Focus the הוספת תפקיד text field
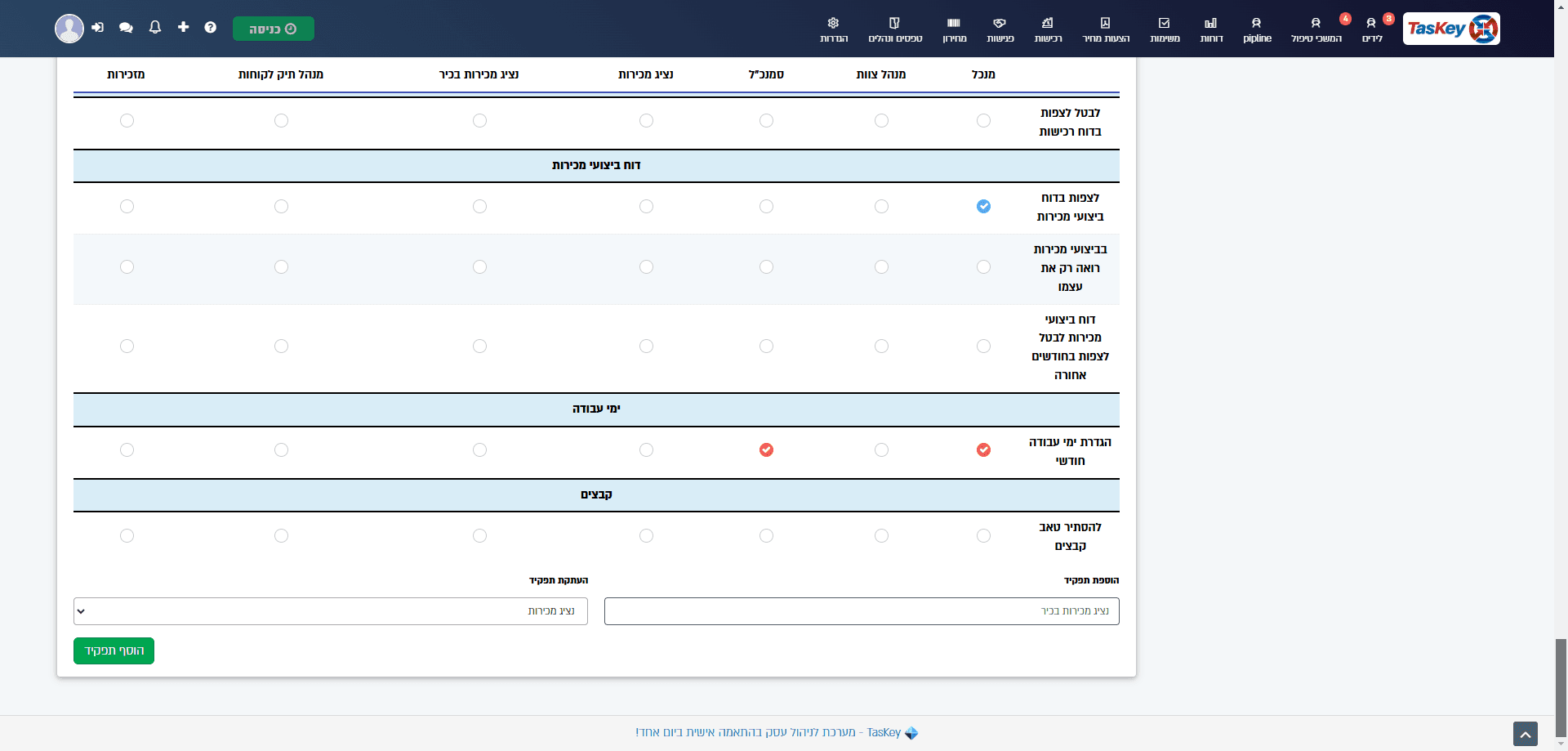 point(862,611)
